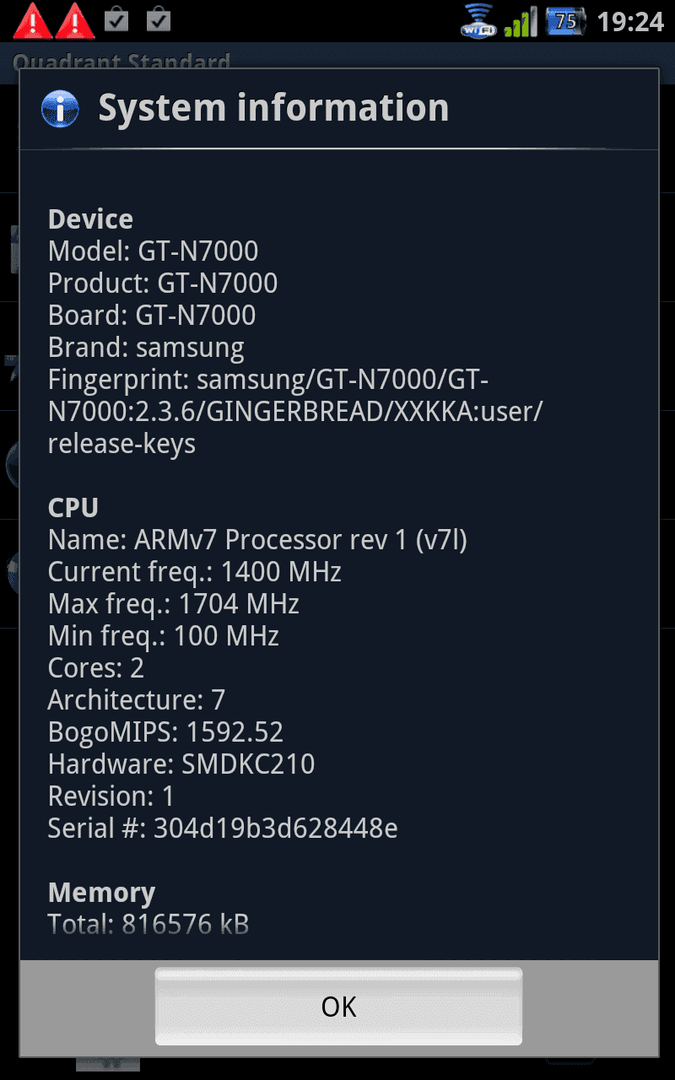Tap the Device section heading

pyautogui.click(x=90, y=219)
